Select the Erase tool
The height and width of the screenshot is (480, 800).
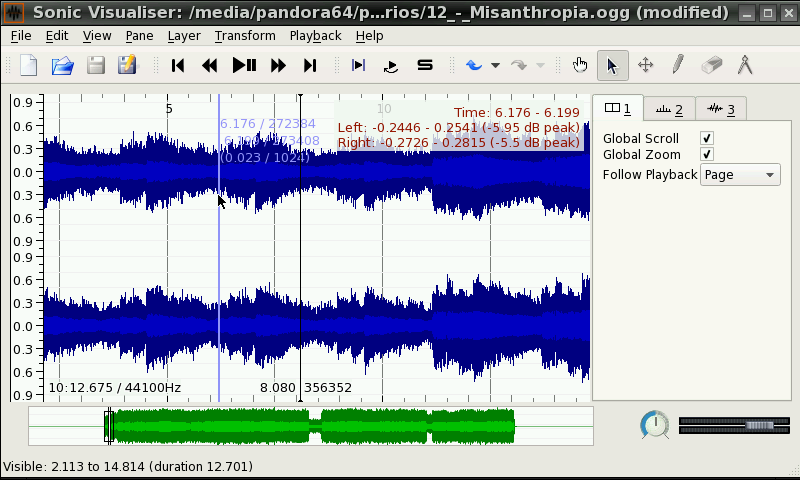point(711,66)
